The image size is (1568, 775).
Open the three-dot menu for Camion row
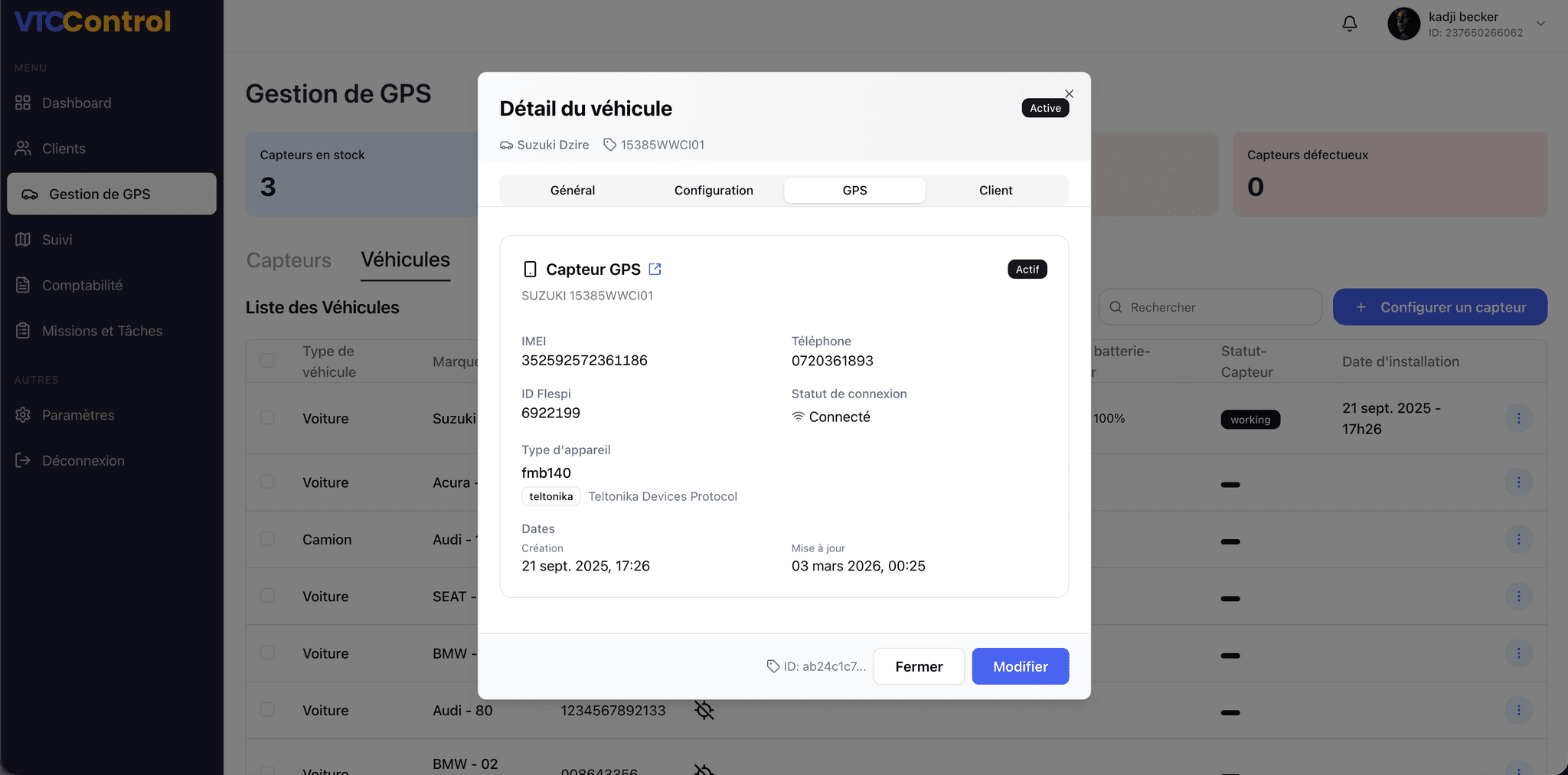click(x=1518, y=539)
